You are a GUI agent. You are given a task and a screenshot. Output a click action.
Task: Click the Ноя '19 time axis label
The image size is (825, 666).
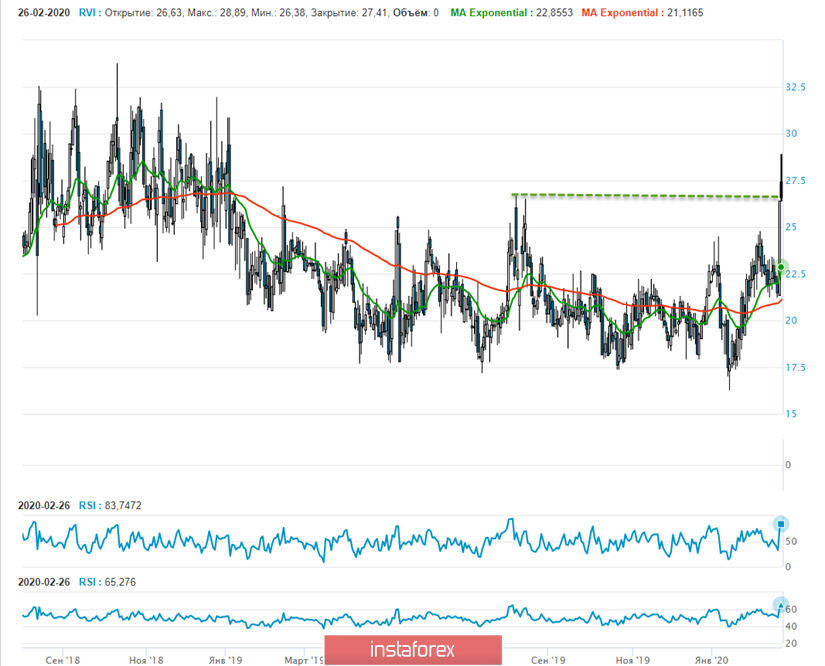click(x=632, y=660)
